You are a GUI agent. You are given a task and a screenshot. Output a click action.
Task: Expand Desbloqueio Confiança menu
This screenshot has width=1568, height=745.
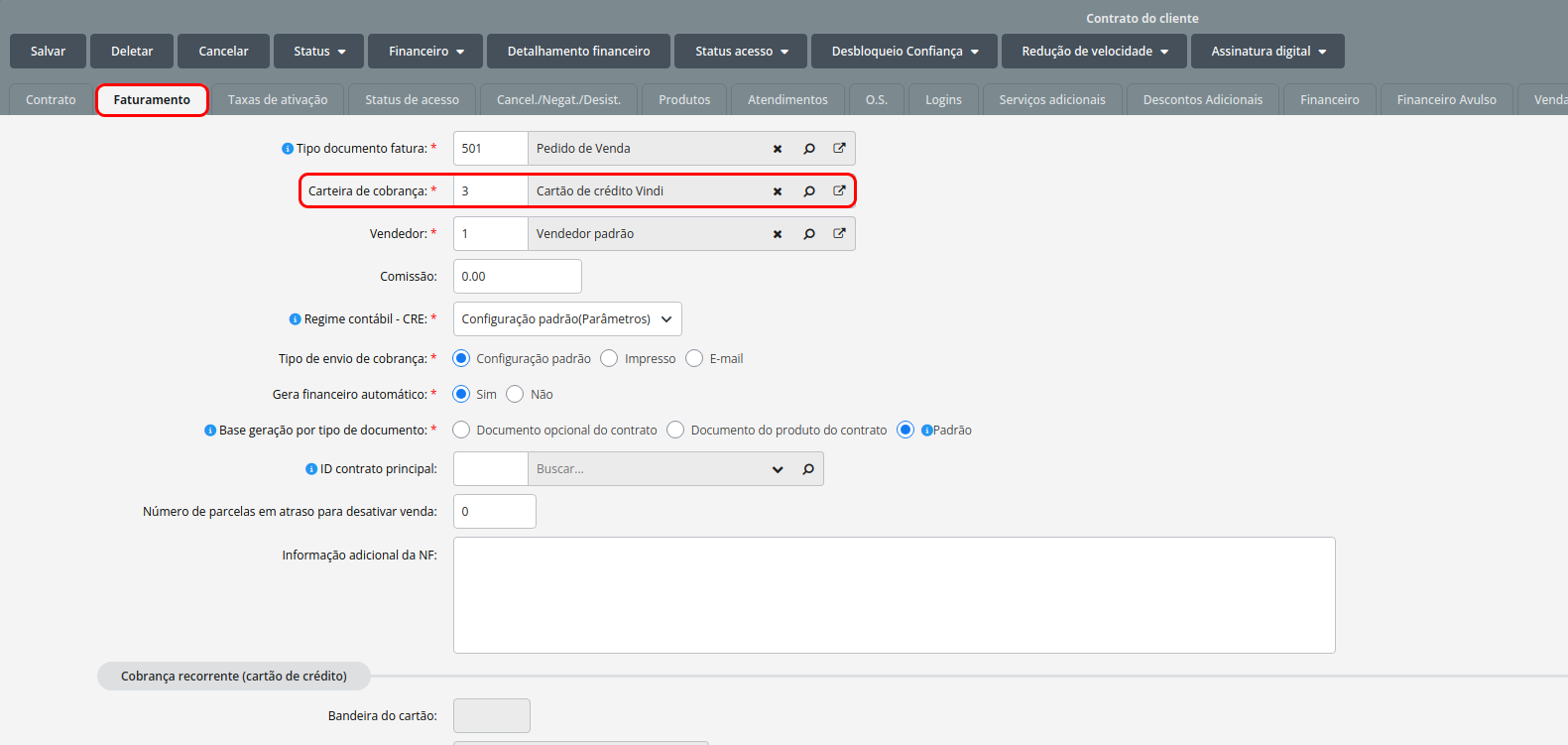[905, 52]
